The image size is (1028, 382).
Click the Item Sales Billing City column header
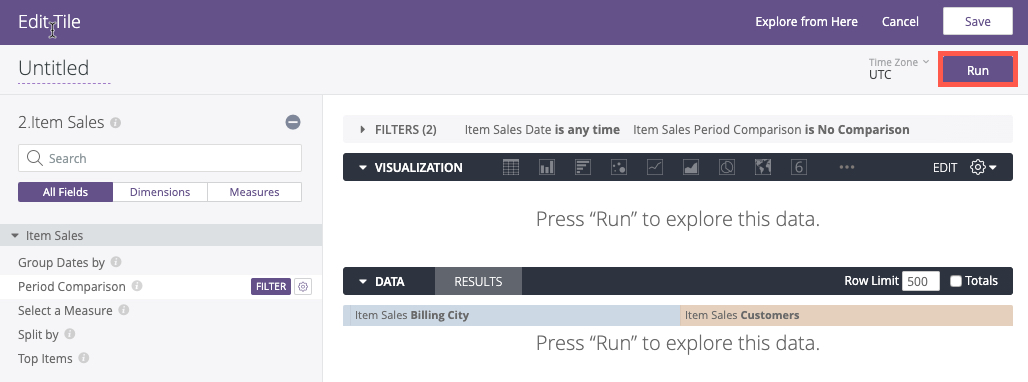pyautogui.click(x=511, y=315)
